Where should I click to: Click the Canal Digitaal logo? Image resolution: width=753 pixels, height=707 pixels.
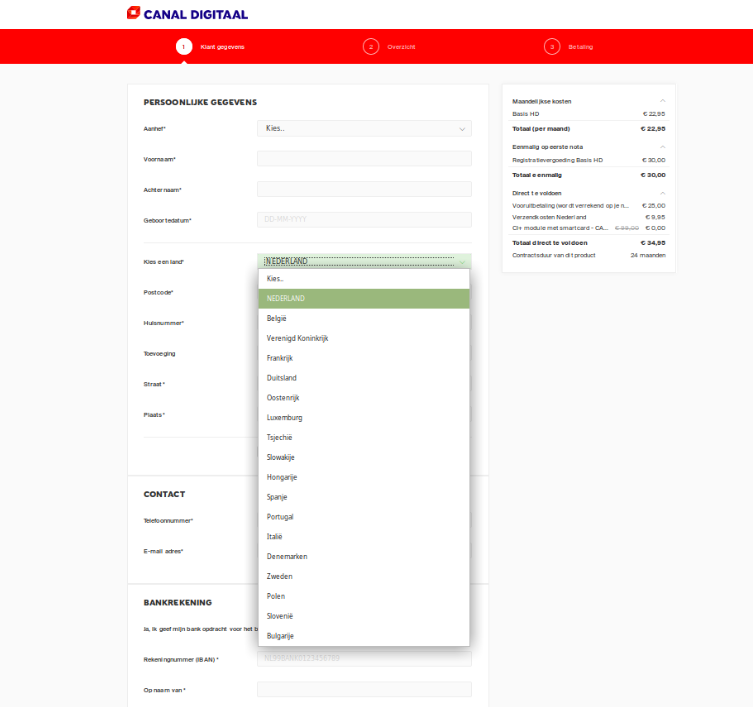[x=187, y=14]
